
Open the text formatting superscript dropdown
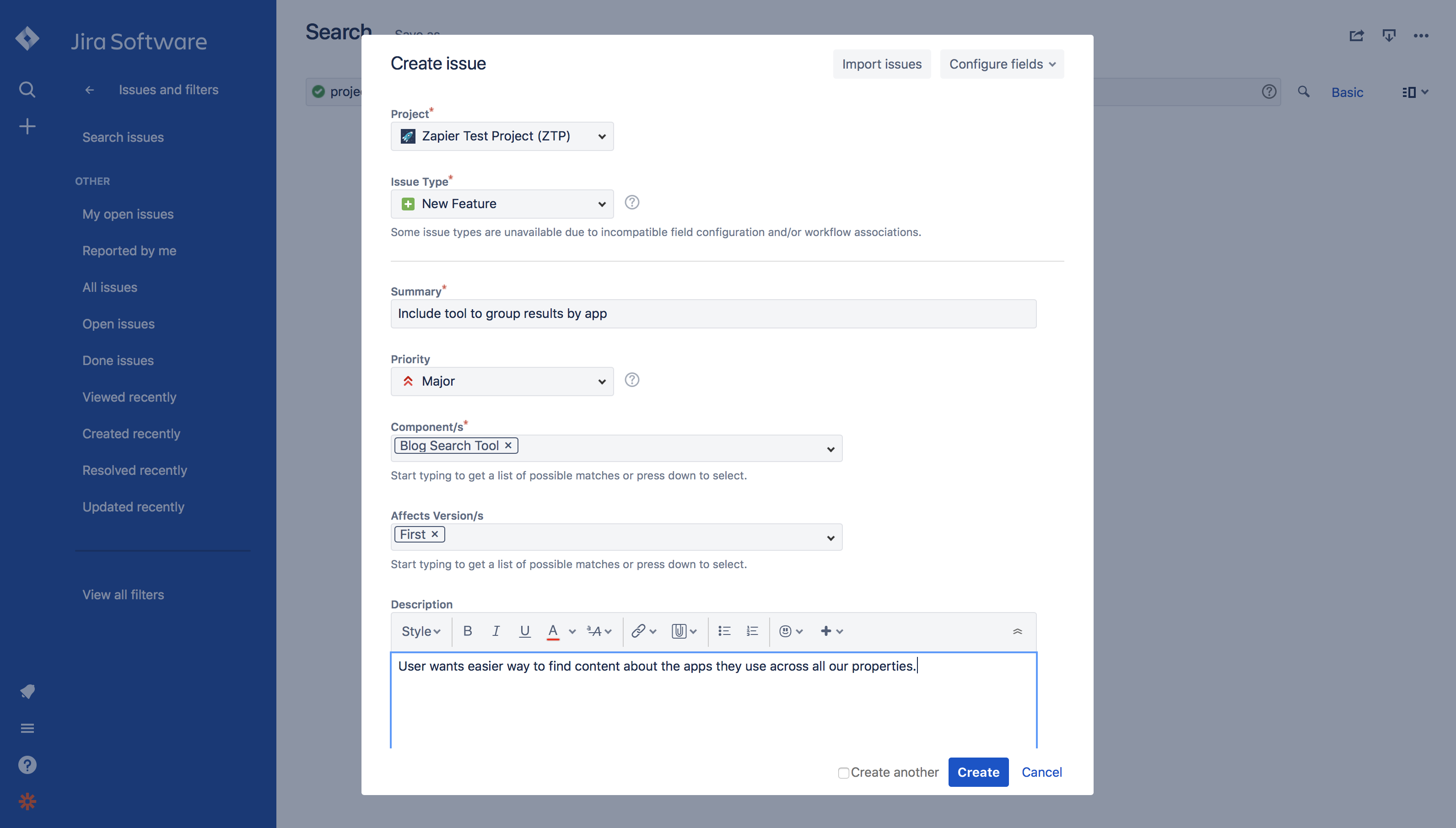pyautogui.click(x=599, y=631)
